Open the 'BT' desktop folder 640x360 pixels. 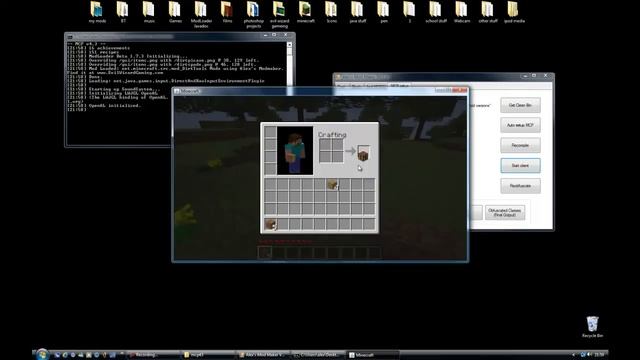pyautogui.click(x=123, y=12)
